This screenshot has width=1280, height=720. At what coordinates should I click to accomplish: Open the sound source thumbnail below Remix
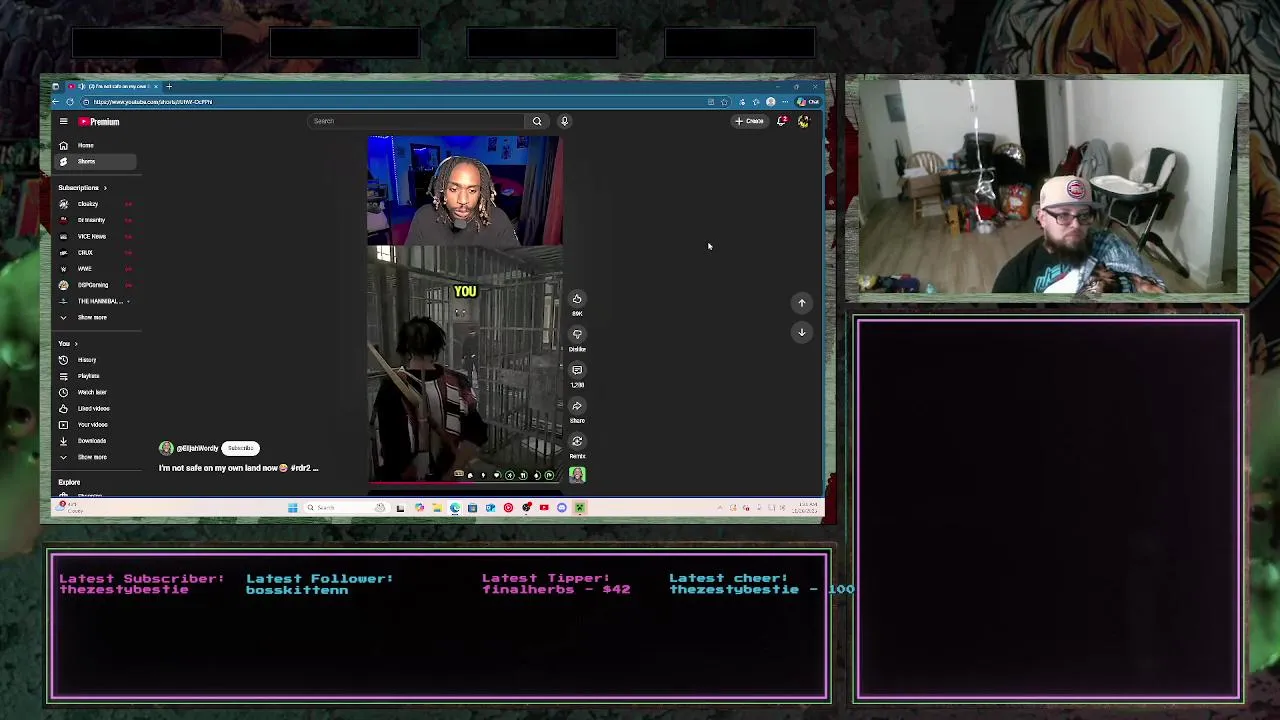point(577,475)
